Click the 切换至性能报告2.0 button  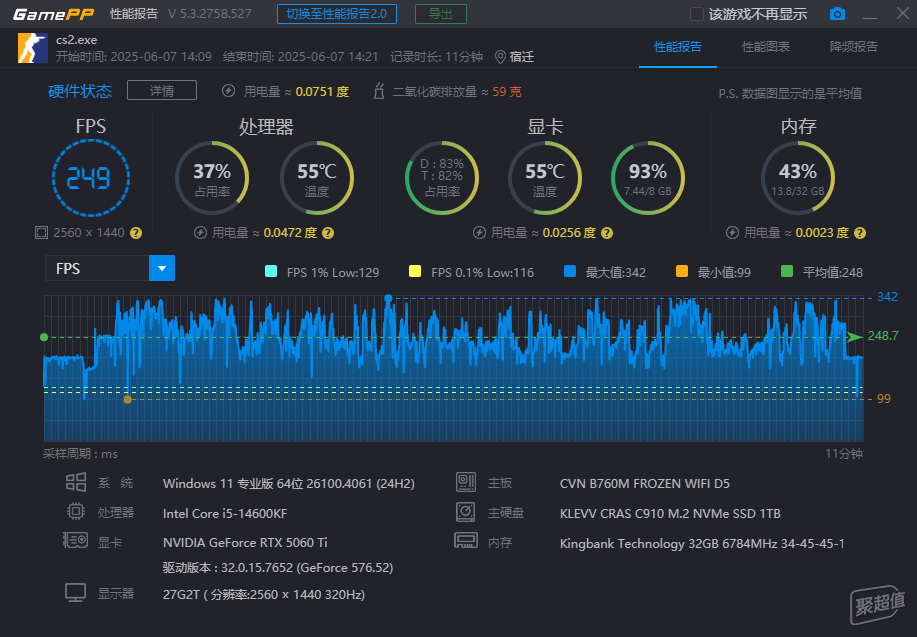pos(337,14)
